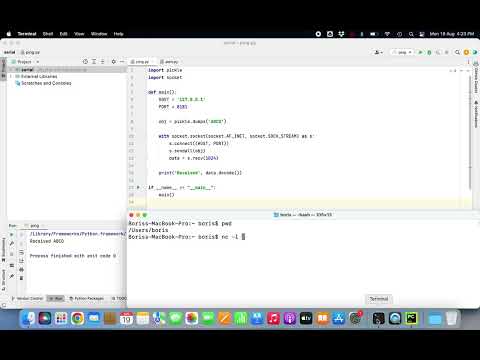Click the 'Received ABCD' output line
Screen dimensions: 480x360
click(x=47, y=241)
